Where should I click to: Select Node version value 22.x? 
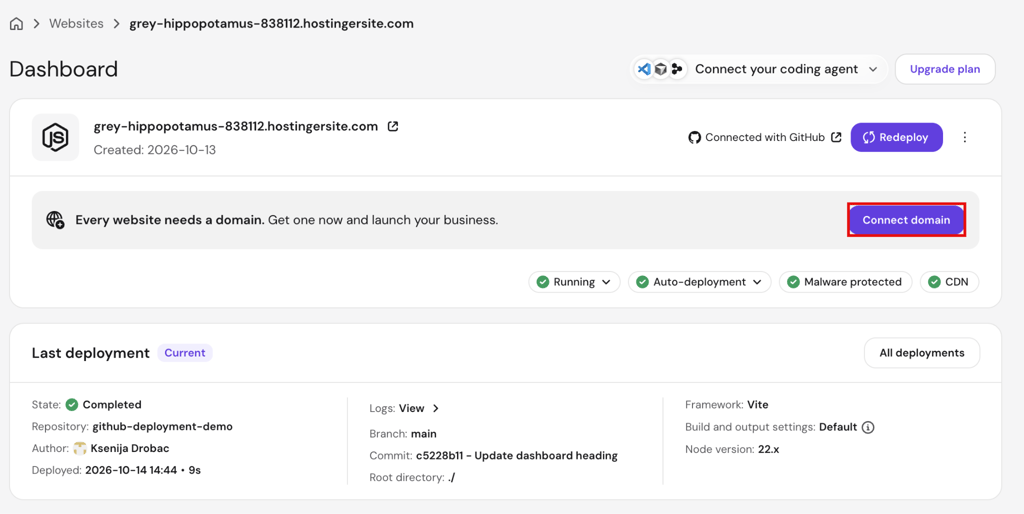click(769, 449)
